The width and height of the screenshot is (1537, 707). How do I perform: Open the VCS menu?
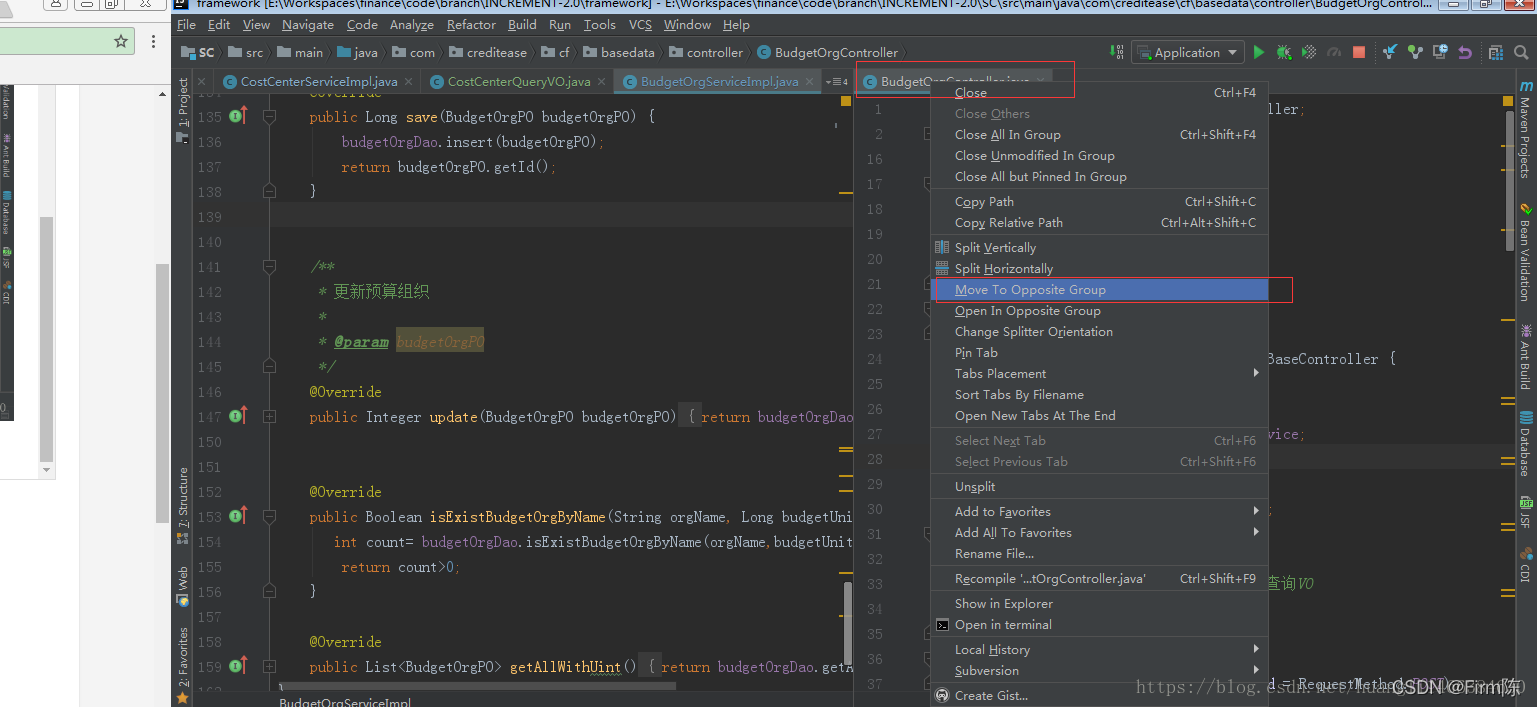640,24
